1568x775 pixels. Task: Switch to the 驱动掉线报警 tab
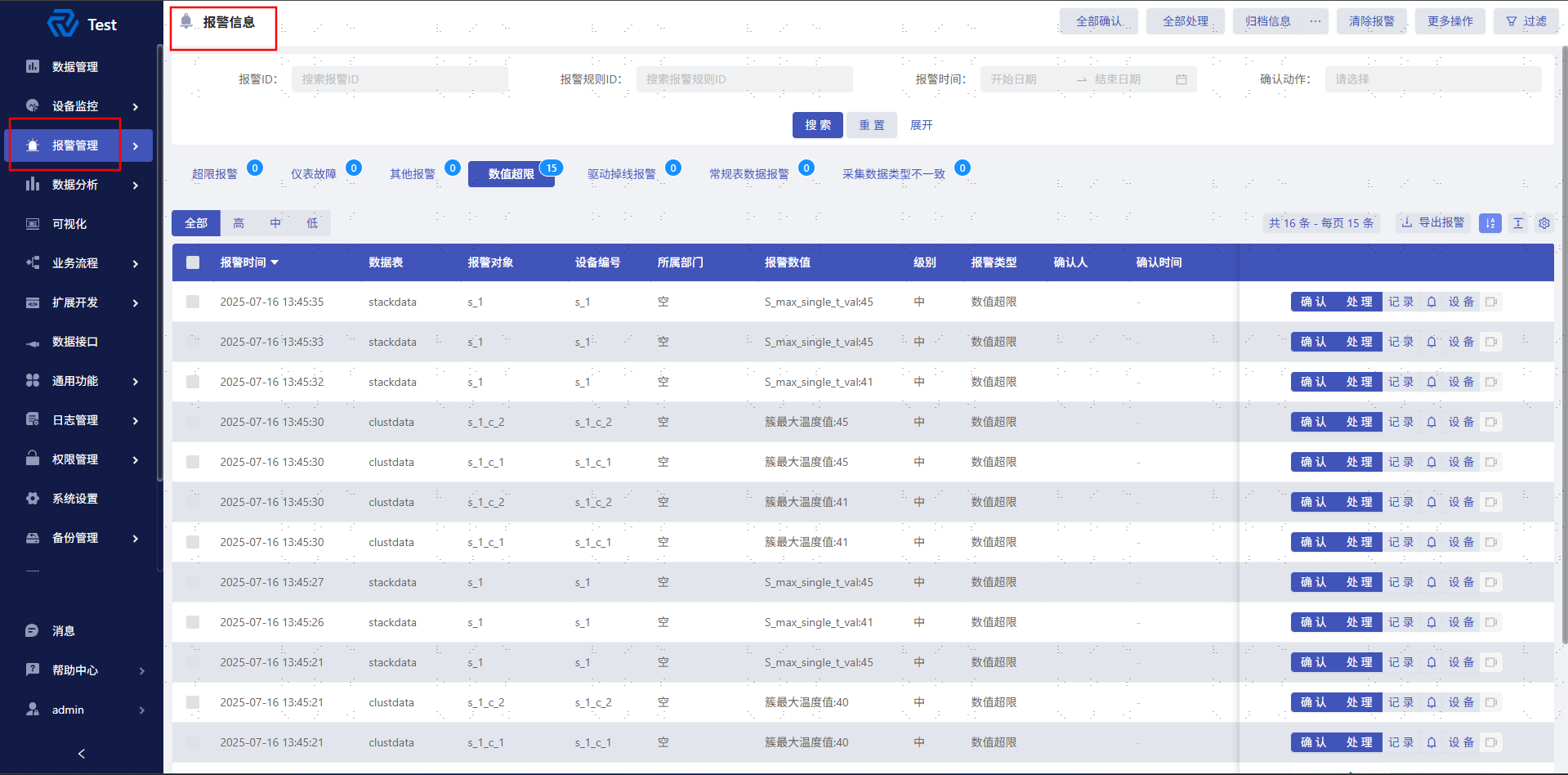pos(622,174)
